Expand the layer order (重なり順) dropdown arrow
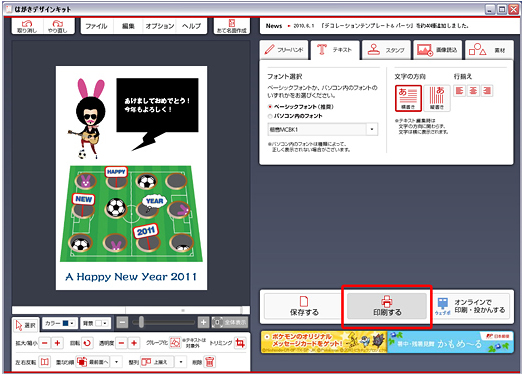The width and height of the screenshot is (522, 374). [116, 362]
